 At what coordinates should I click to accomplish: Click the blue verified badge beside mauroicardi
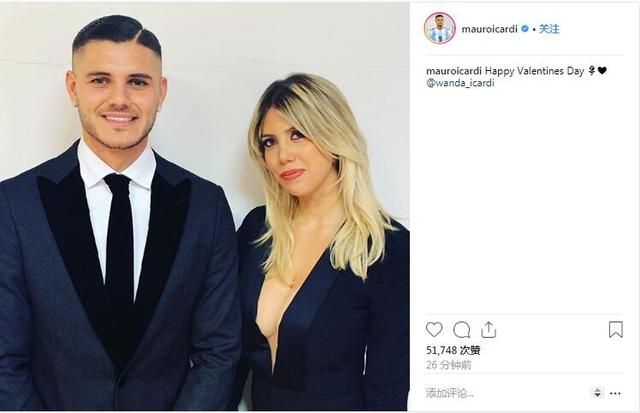coord(525,29)
